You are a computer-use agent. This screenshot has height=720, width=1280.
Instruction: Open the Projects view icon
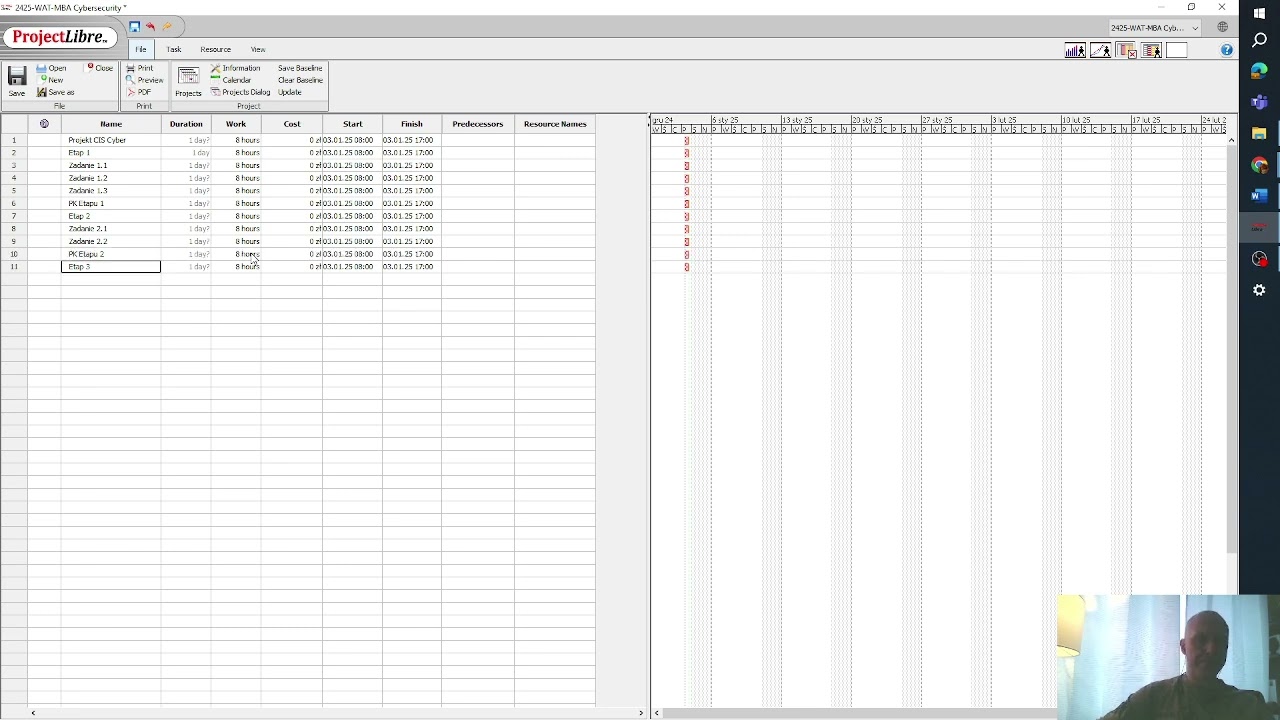point(188,82)
